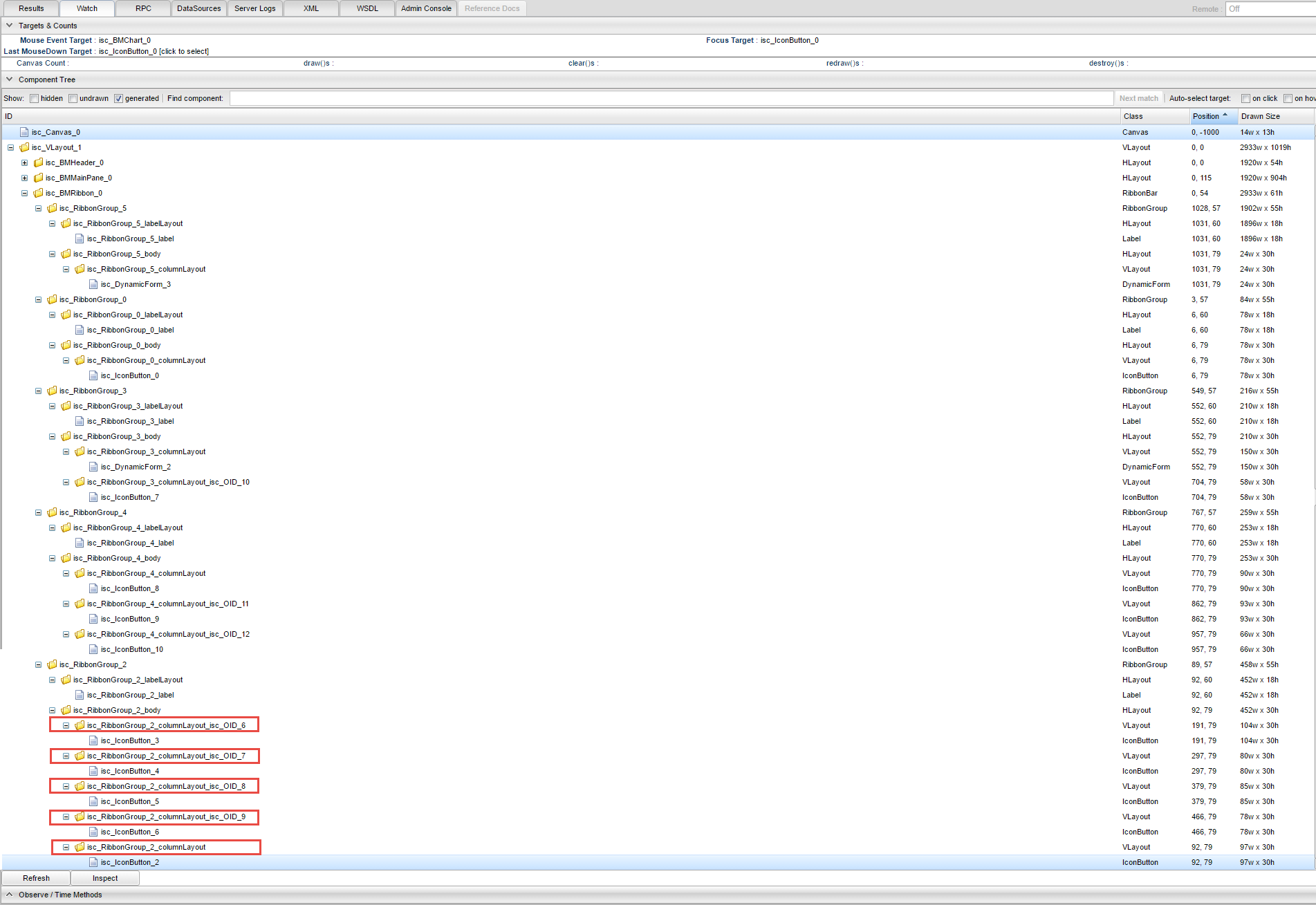Expand the isc_BMHeader_0 tree node
Image resolution: width=1316 pixels, height=905 pixels.
coord(24,162)
